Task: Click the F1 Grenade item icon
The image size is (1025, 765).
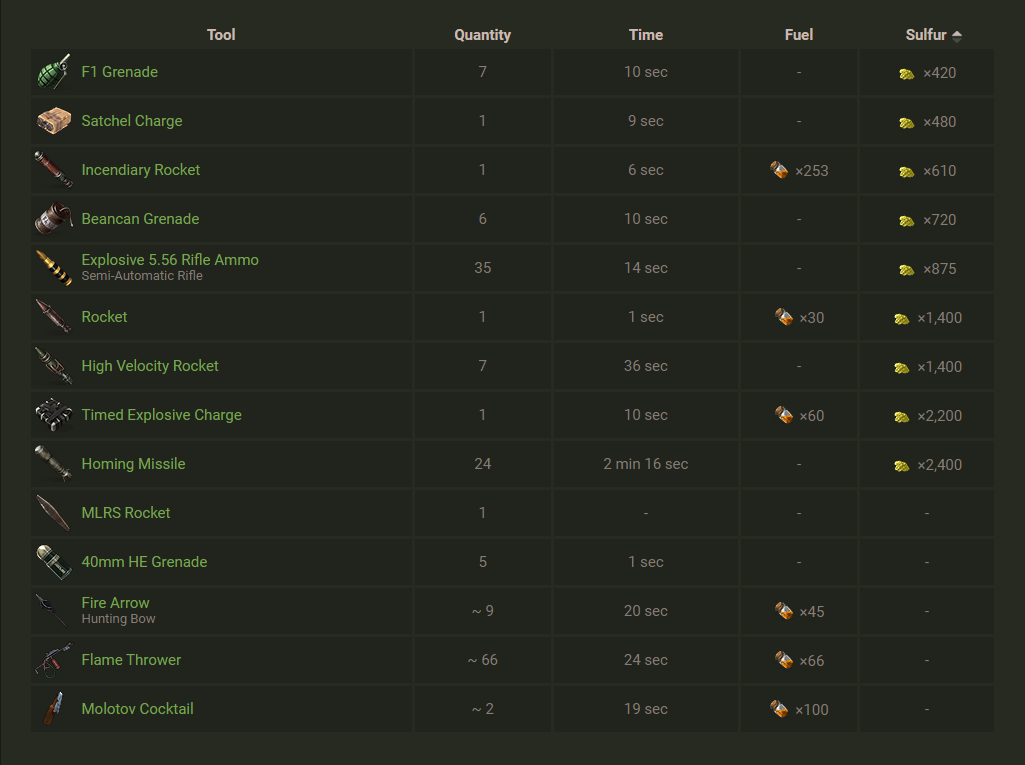Action: [53, 73]
